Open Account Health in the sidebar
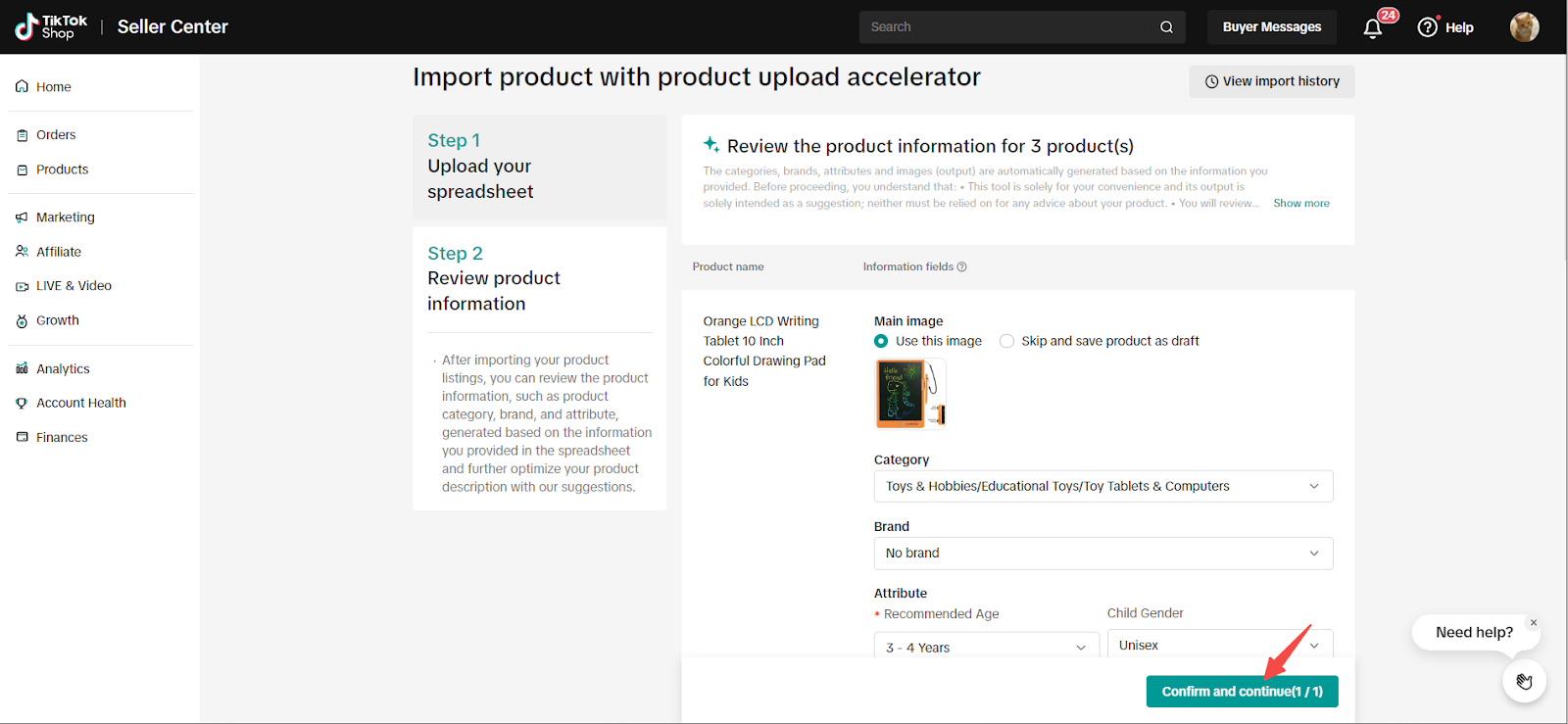The image size is (1568, 724). pyautogui.click(x=80, y=403)
